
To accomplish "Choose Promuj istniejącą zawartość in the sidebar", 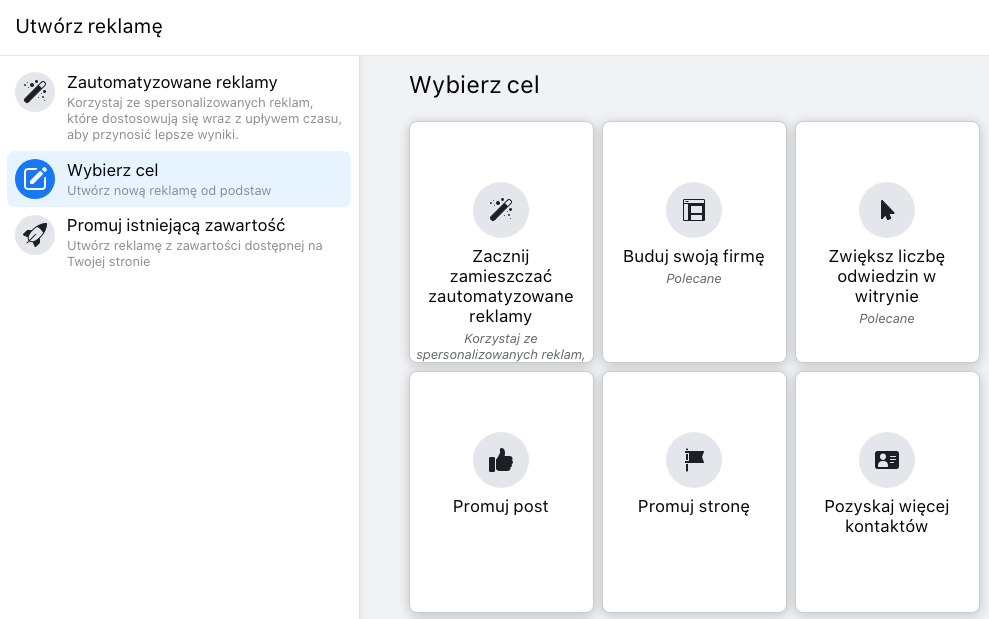I will coord(176,226).
